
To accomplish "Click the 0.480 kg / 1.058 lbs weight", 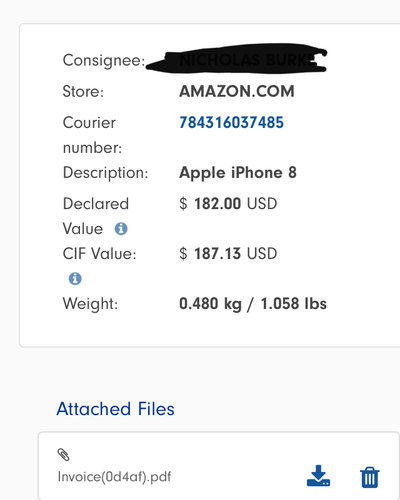I will click(x=253, y=304).
